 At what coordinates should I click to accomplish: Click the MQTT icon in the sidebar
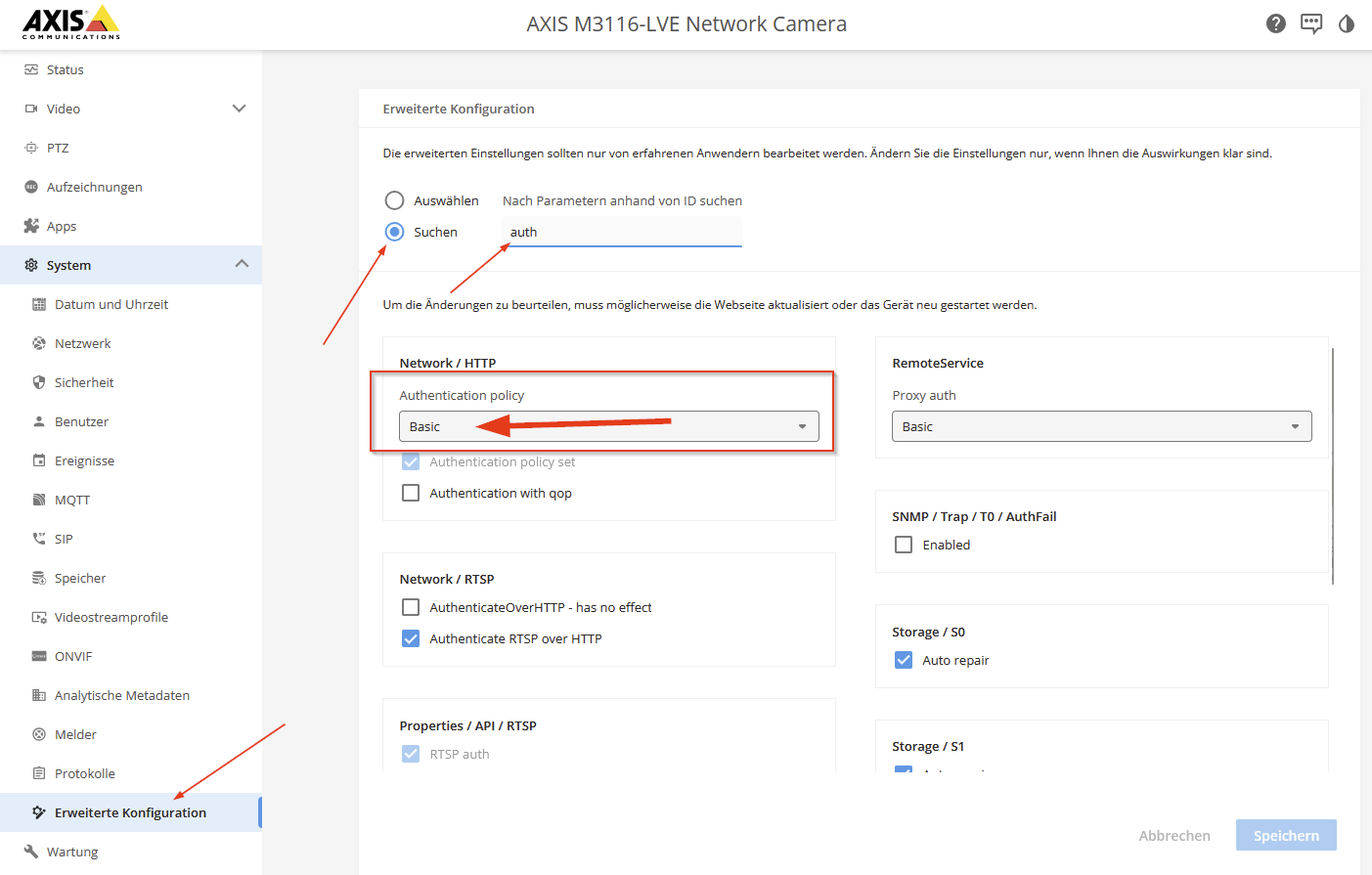39,500
